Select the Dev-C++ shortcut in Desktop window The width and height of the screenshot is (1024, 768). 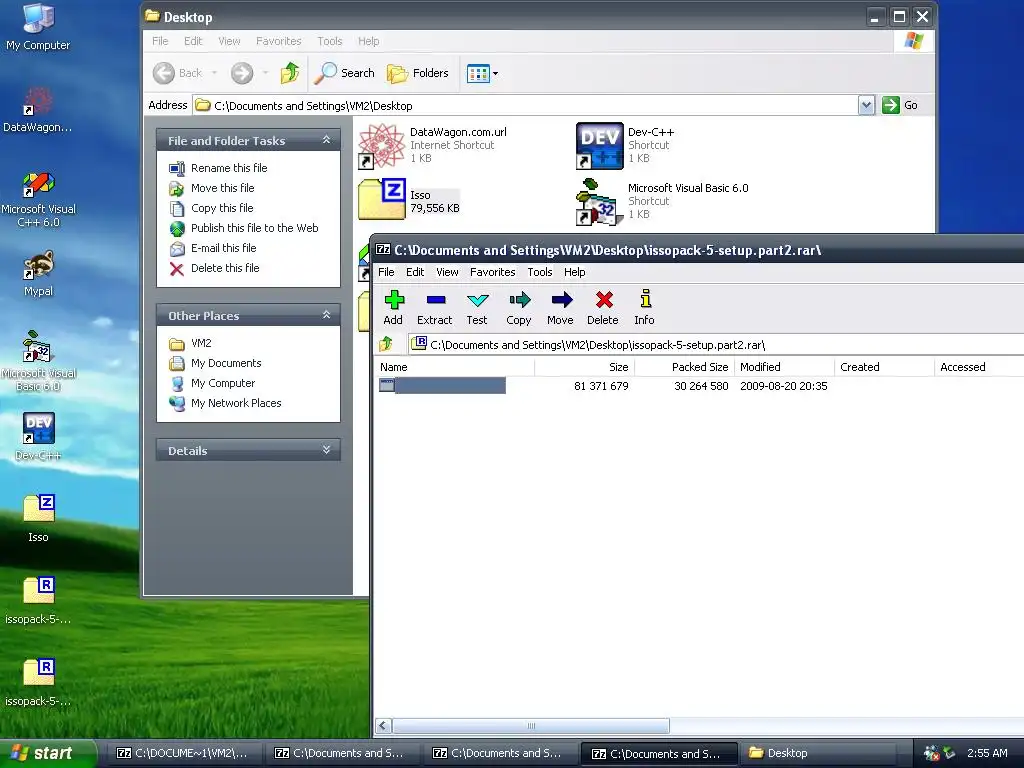pyautogui.click(x=626, y=145)
